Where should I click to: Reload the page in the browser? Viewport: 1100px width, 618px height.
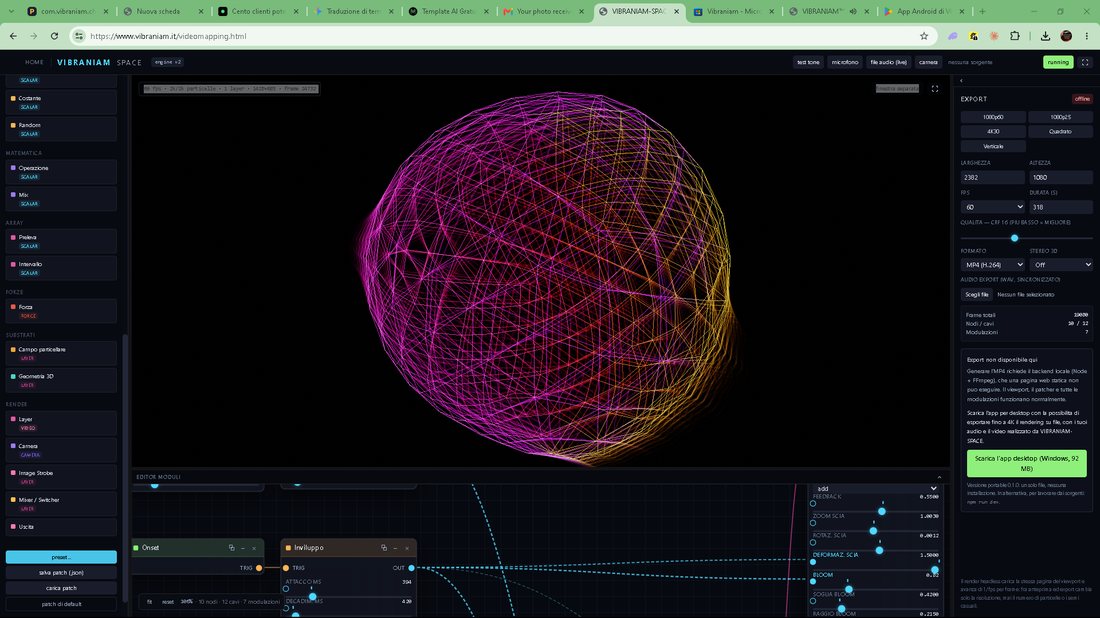[x=54, y=36]
